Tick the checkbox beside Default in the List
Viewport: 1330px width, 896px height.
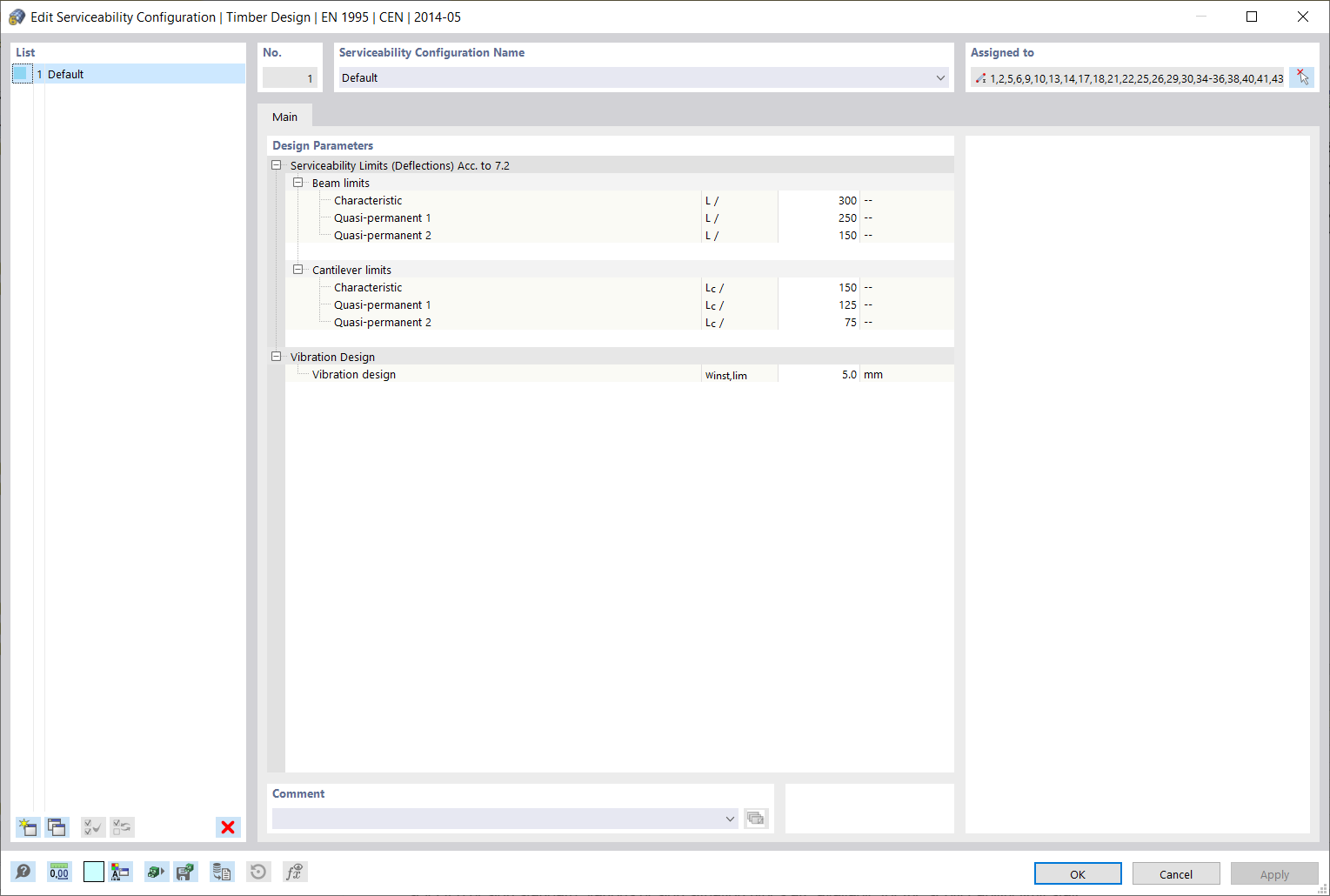tap(22, 73)
